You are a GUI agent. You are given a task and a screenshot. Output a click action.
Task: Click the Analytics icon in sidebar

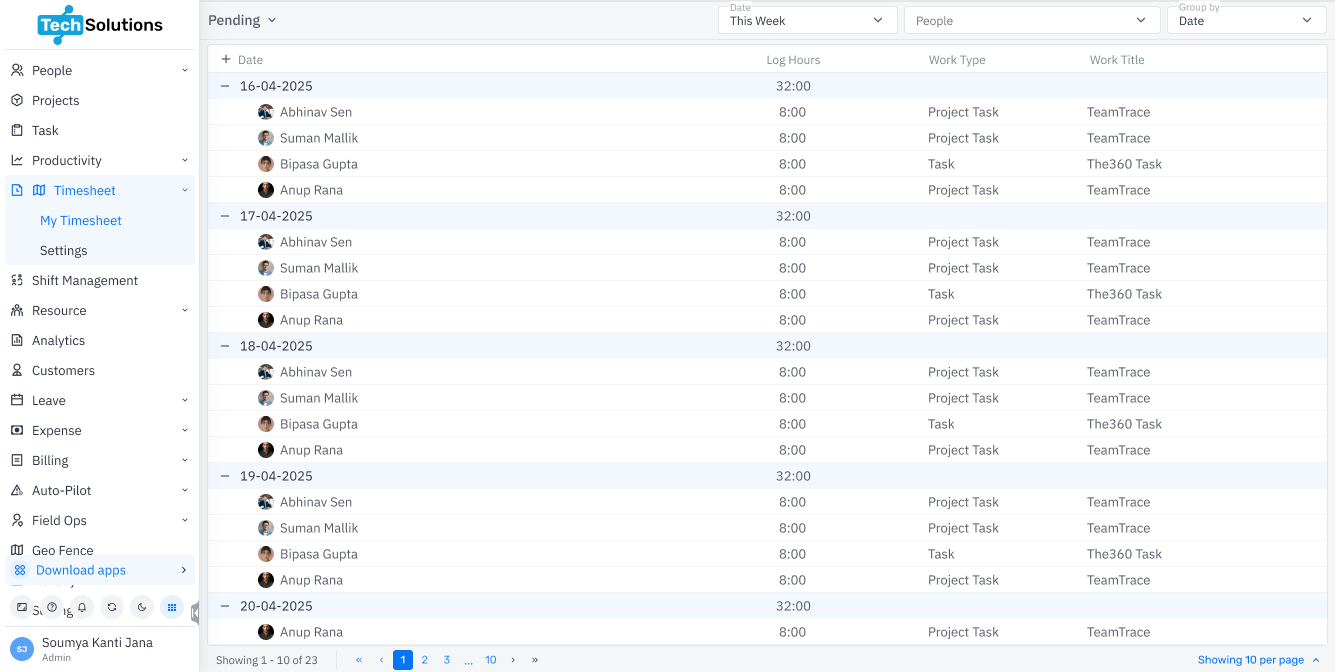[x=17, y=340]
